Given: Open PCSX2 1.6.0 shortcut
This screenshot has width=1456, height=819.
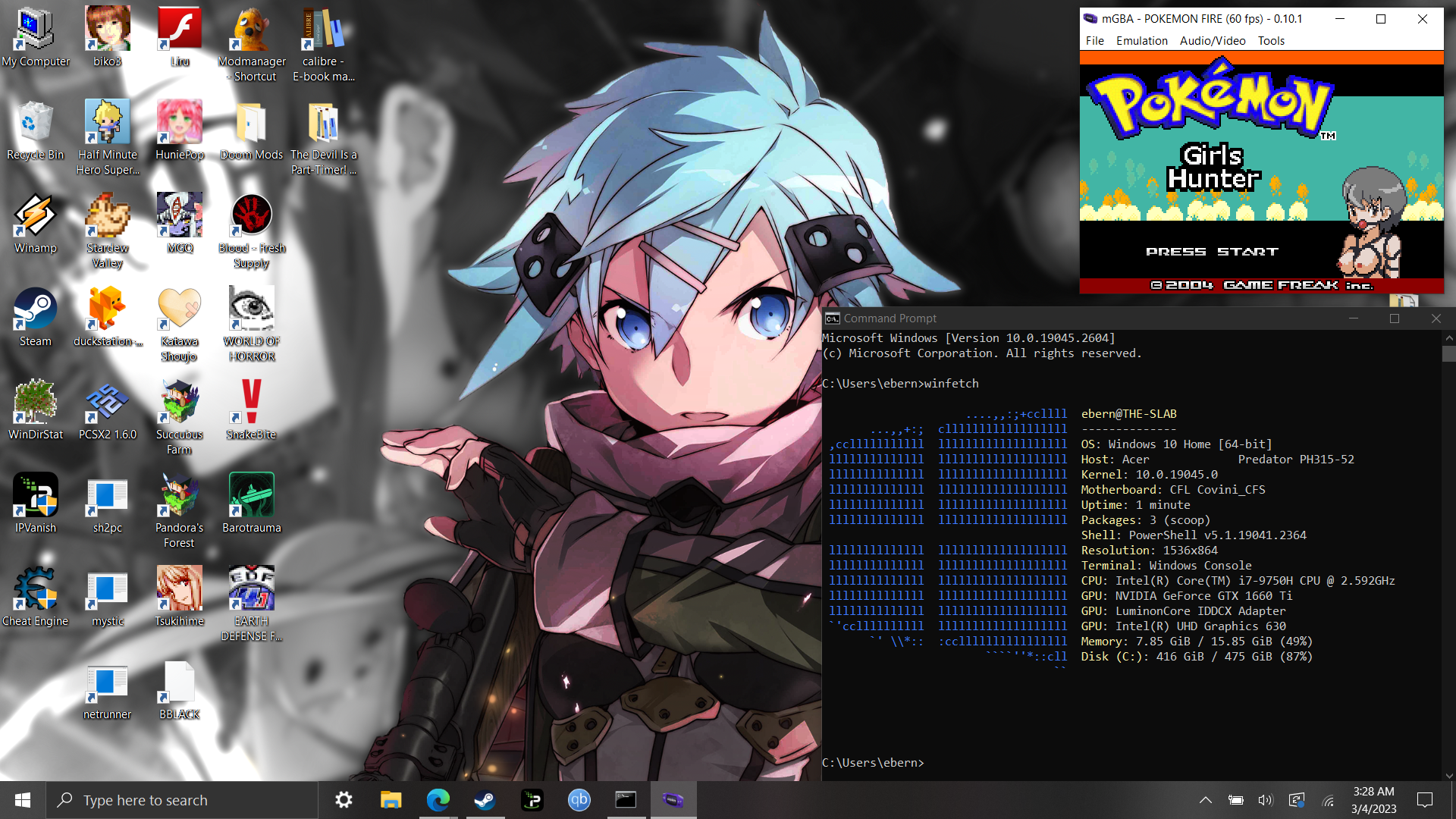Looking at the screenshot, I should coord(108,409).
